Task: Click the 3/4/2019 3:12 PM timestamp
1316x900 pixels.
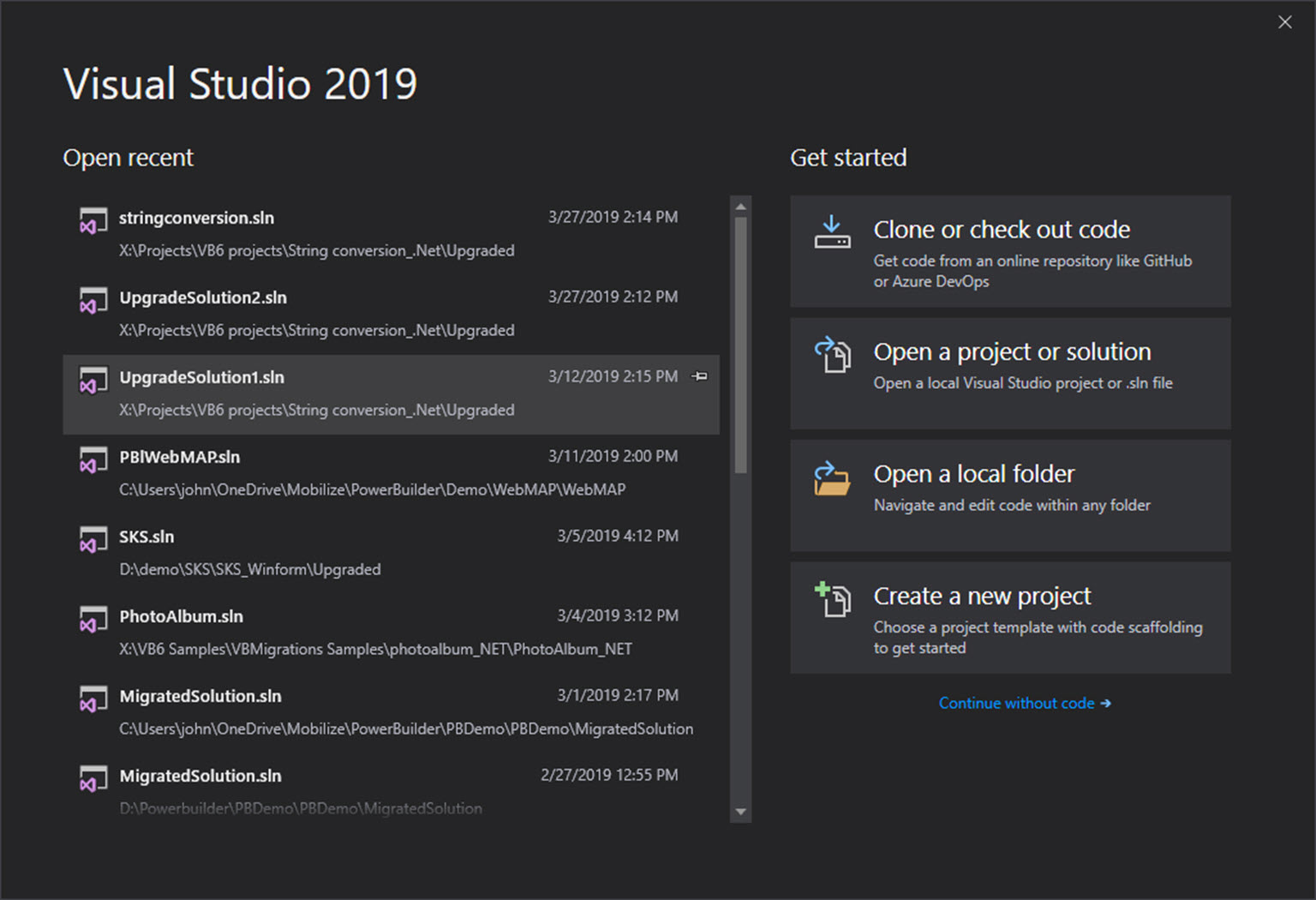Action: pyautogui.click(x=618, y=615)
